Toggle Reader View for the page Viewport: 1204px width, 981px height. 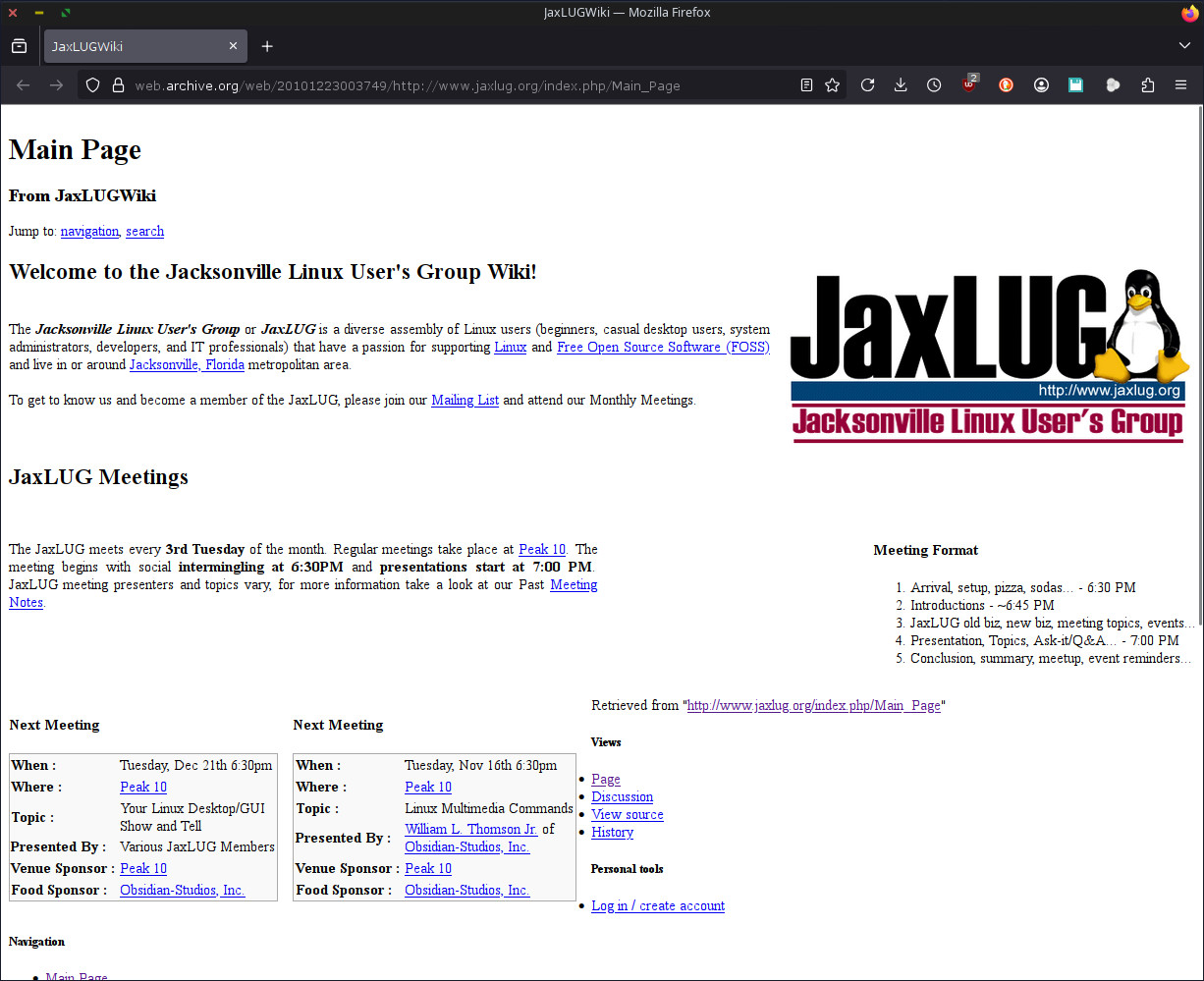[x=806, y=84]
